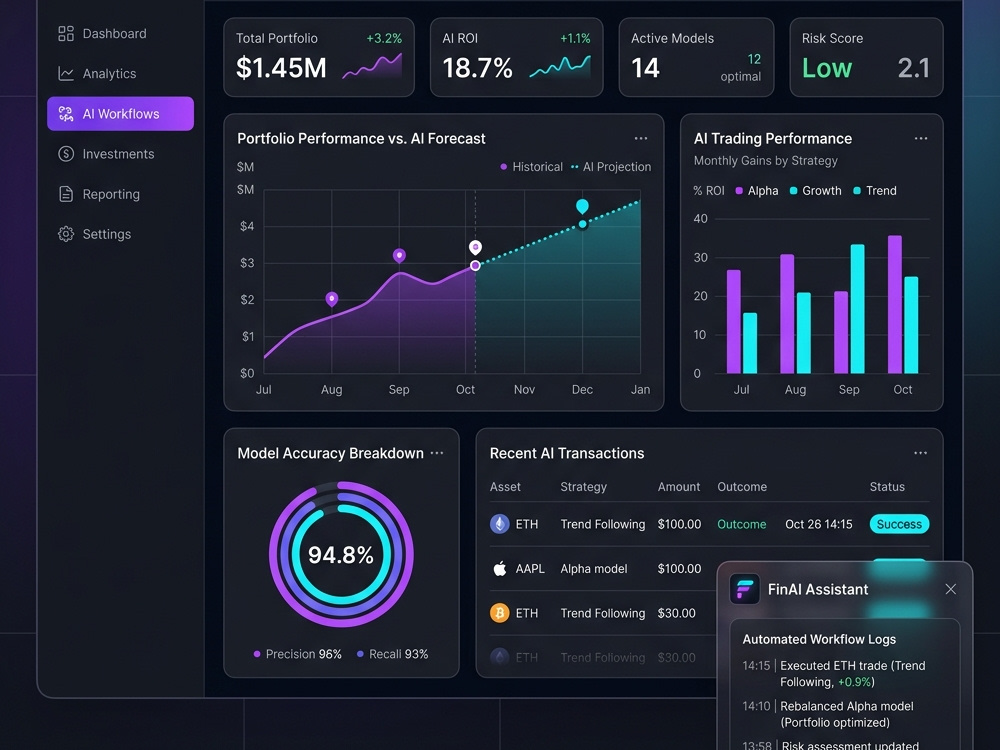1000x750 pixels.
Task: Click the FinAI Assistant logo icon
Action: [x=744, y=589]
